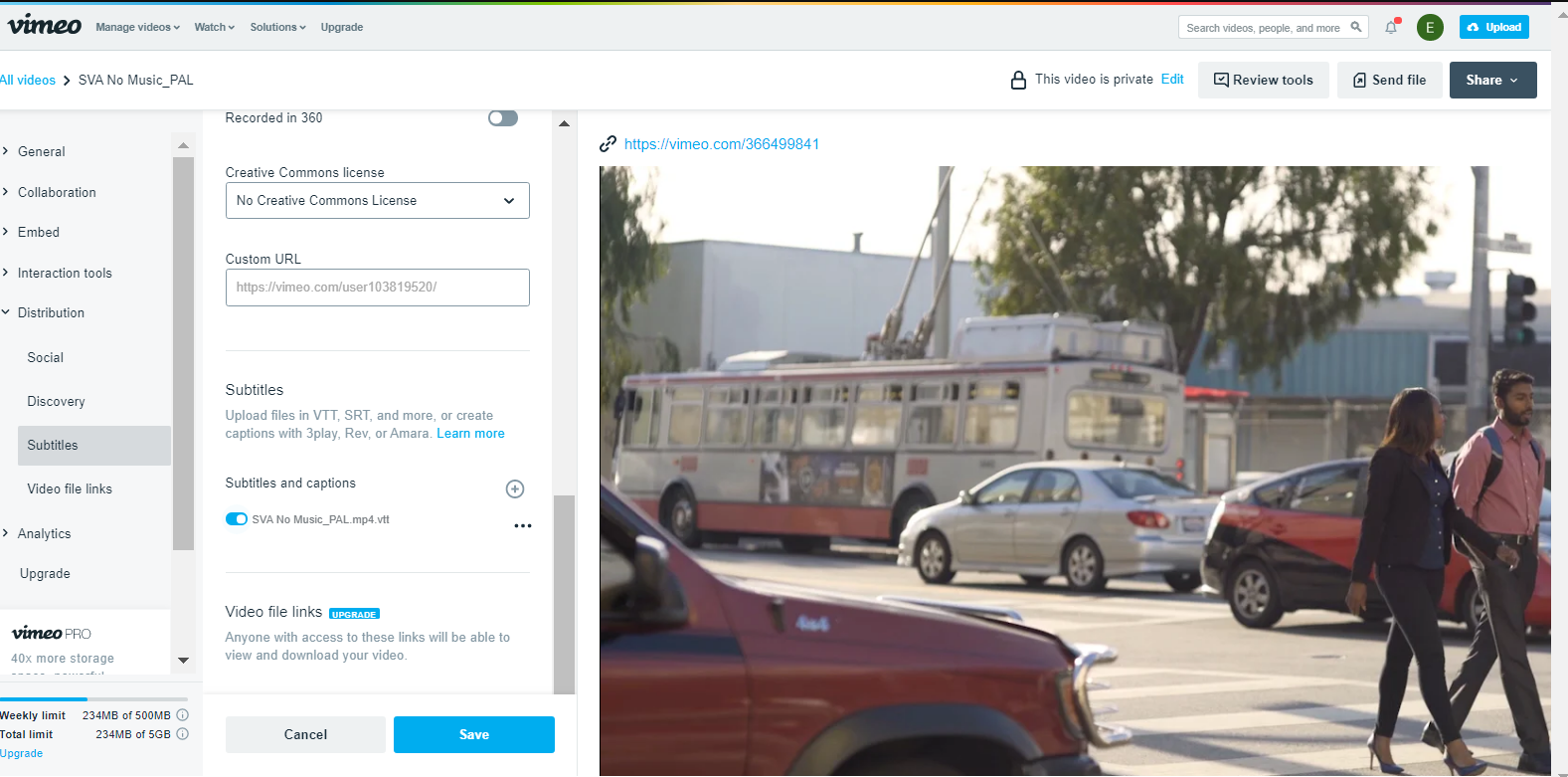1568x777 pixels.
Task: Click the SVA No Music_PAL.mp4.vtt filename
Action: pos(320,519)
